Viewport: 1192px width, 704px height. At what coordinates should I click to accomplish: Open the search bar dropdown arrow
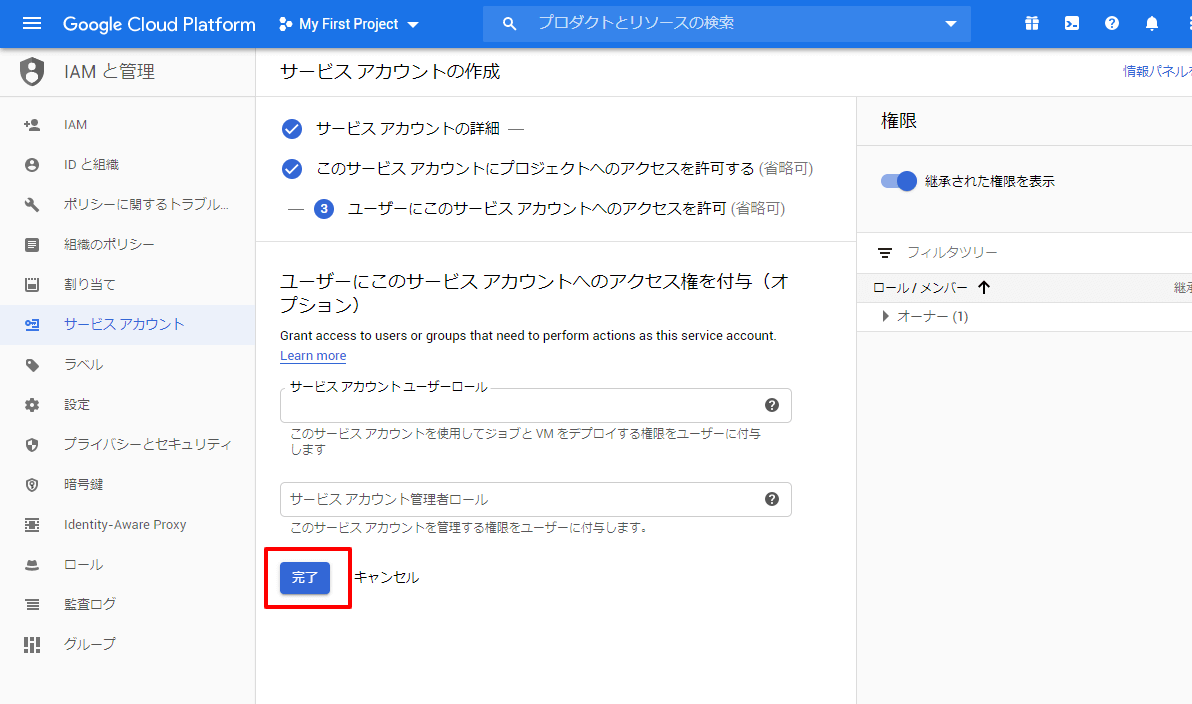point(950,23)
